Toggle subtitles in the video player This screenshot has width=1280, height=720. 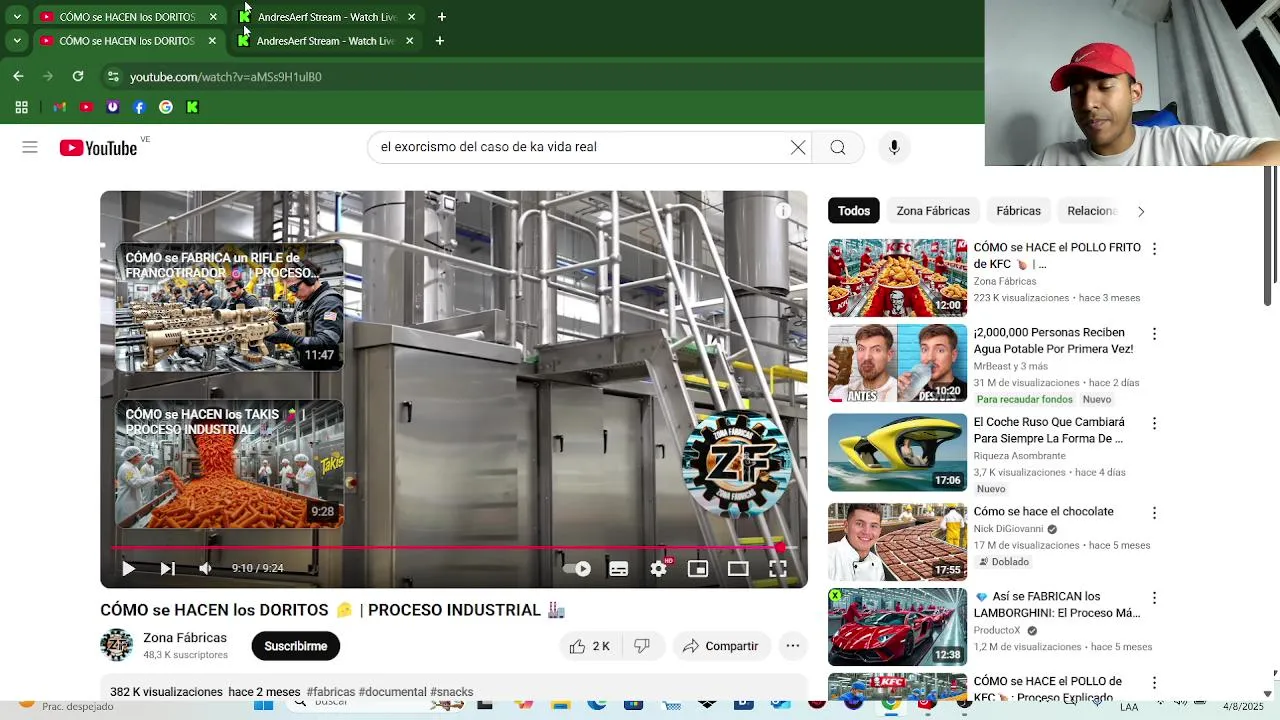point(618,568)
